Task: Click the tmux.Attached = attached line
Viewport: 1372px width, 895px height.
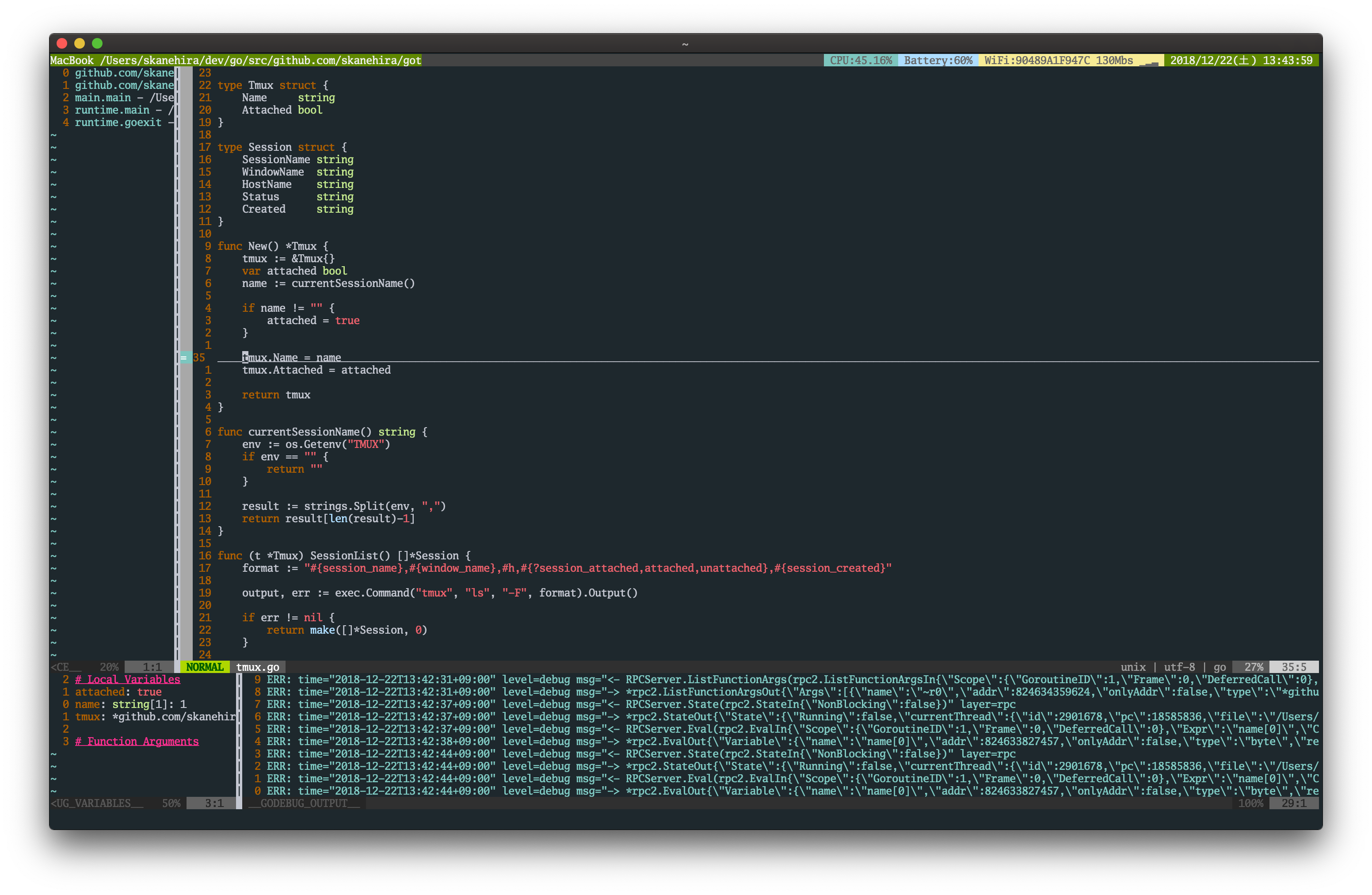Action: pyautogui.click(x=316, y=370)
